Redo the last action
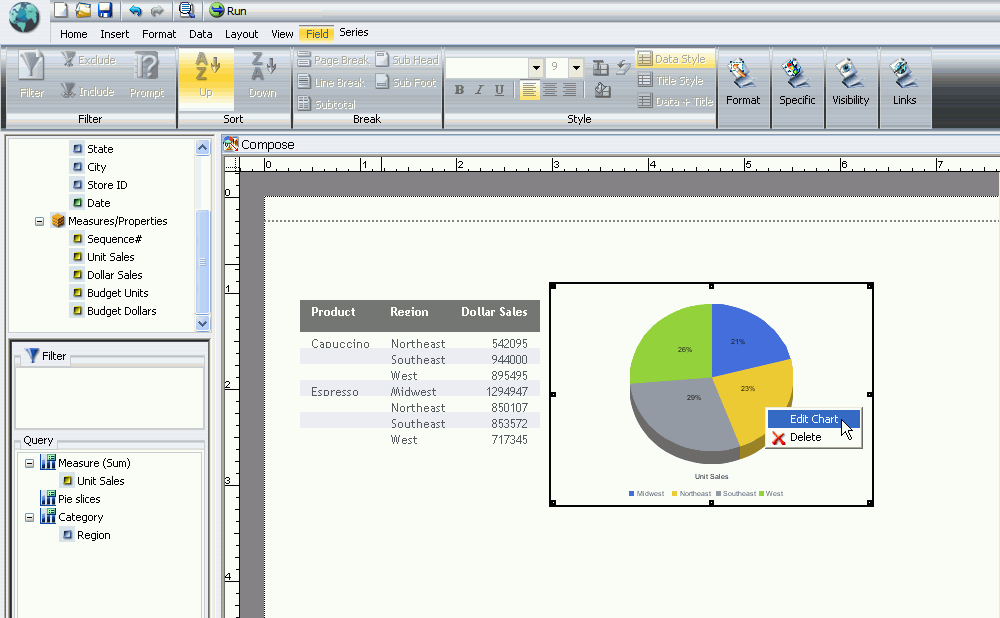Viewport: 1000px width, 618px height. click(x=156, y=11)
